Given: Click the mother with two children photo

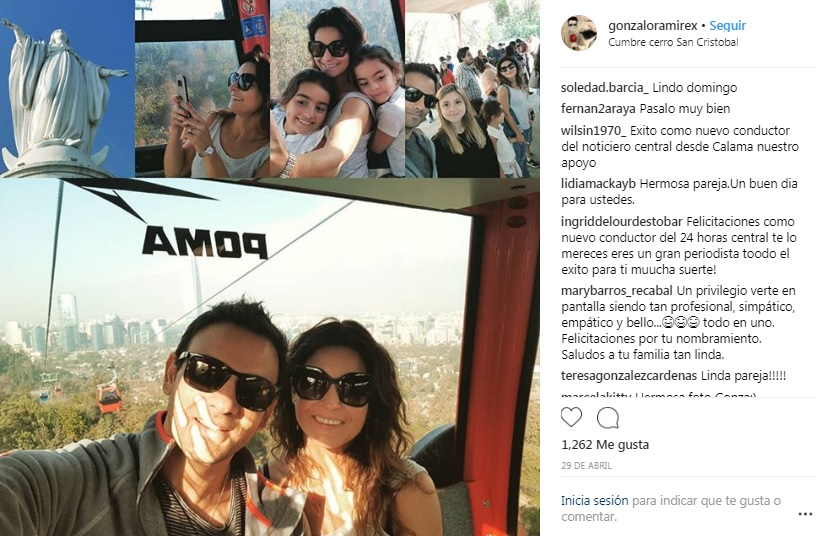Looking at the screenshot, I should point(337,88).
